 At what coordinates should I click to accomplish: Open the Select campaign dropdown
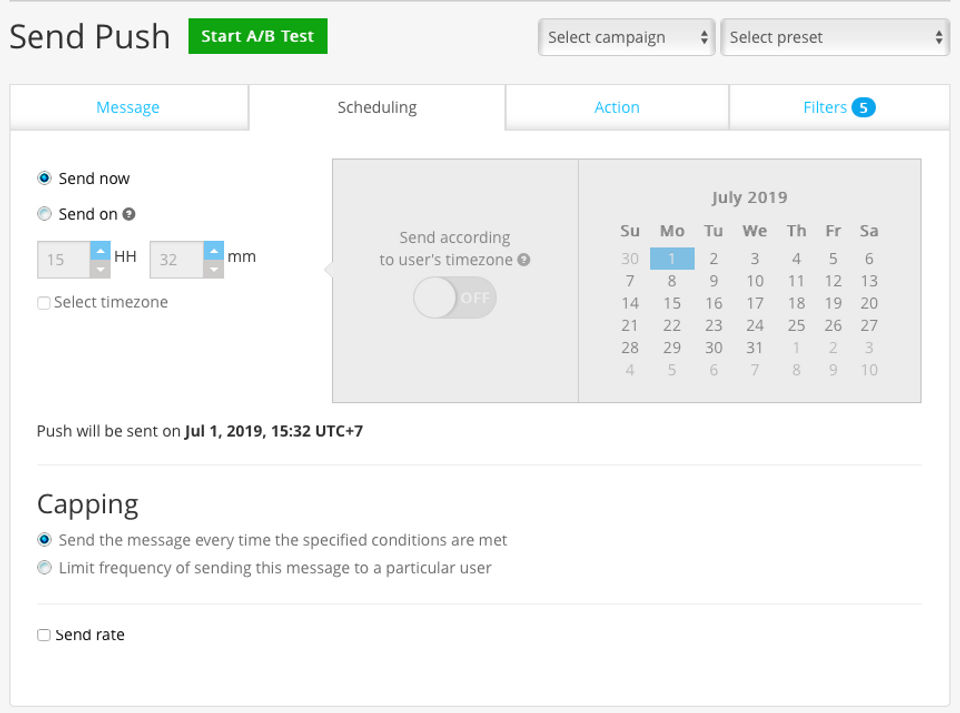pyautogui.click(x=627, y=38)
